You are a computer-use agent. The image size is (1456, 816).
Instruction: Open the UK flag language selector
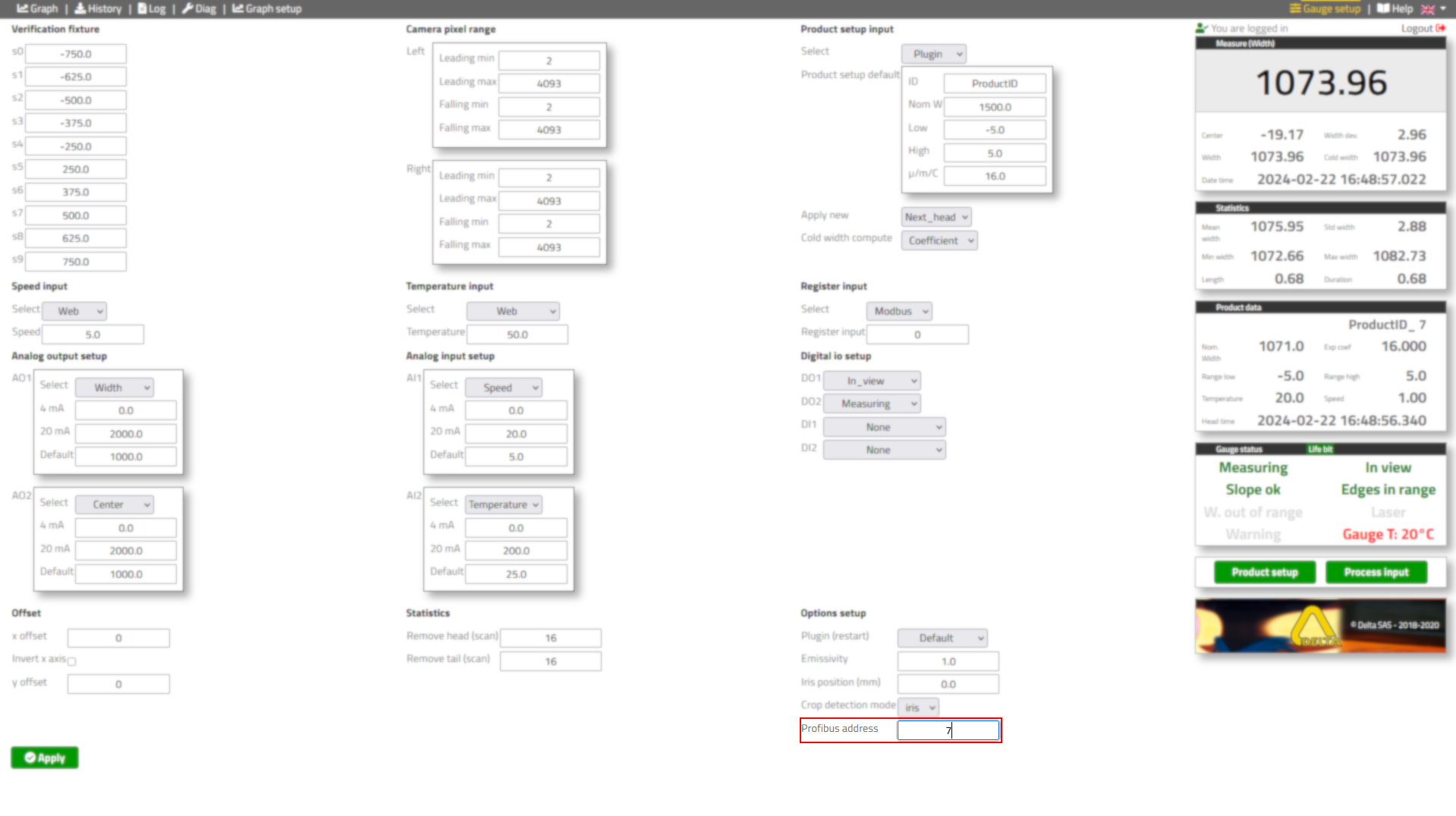1428,9
